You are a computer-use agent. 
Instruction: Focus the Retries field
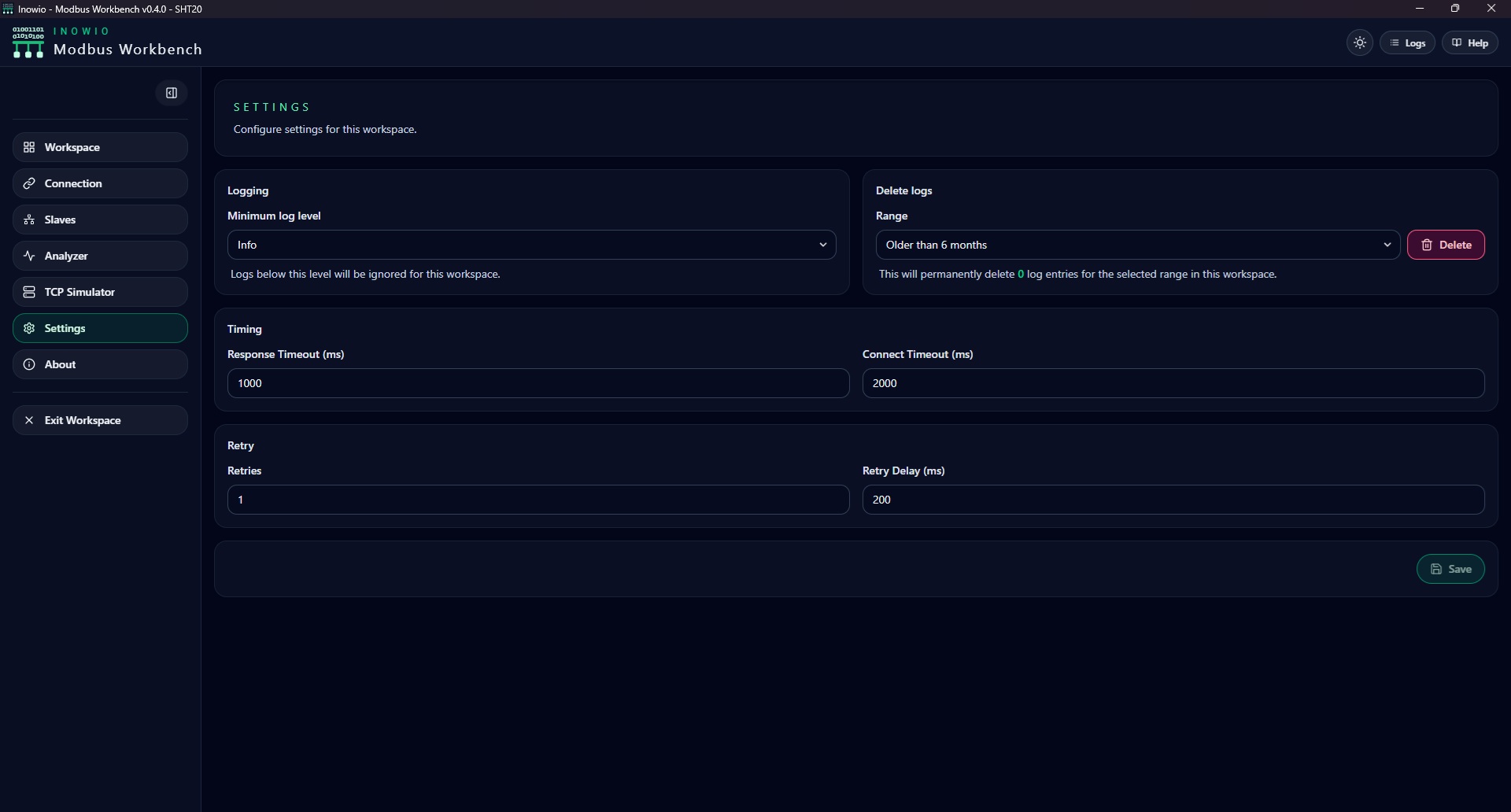(x=538, y=500)
